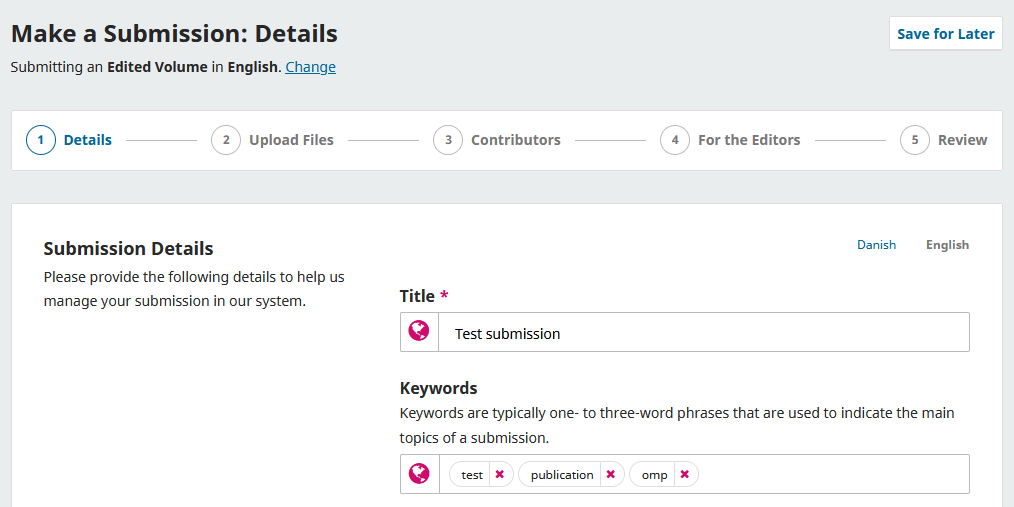Remove the "omp" keyword tag
The height and width of the screenshot is (507, 1014).
coord(685,475)
